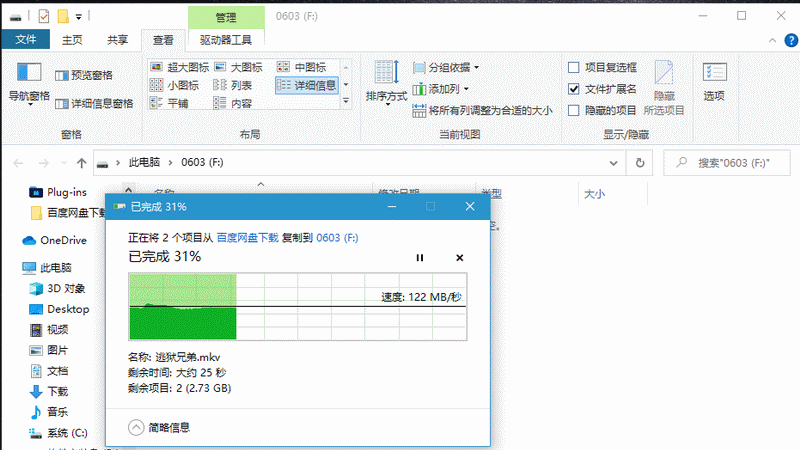Open the Options (选项) icon
The width and height of the screenshot is (800, 450).
pos(714,82)
